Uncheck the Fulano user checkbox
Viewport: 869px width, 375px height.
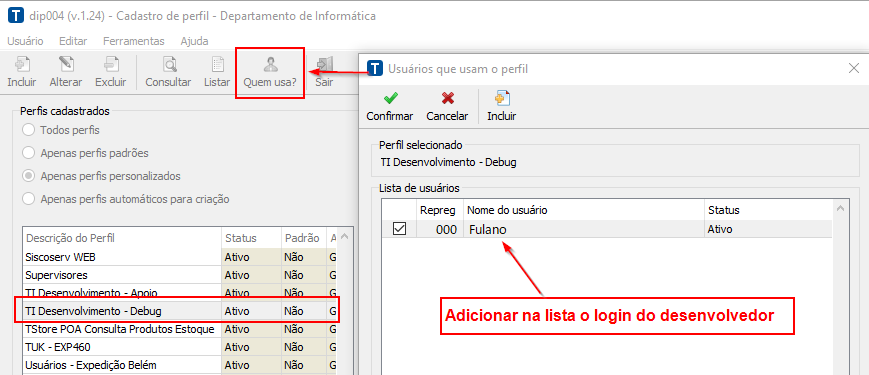(399, 229)
